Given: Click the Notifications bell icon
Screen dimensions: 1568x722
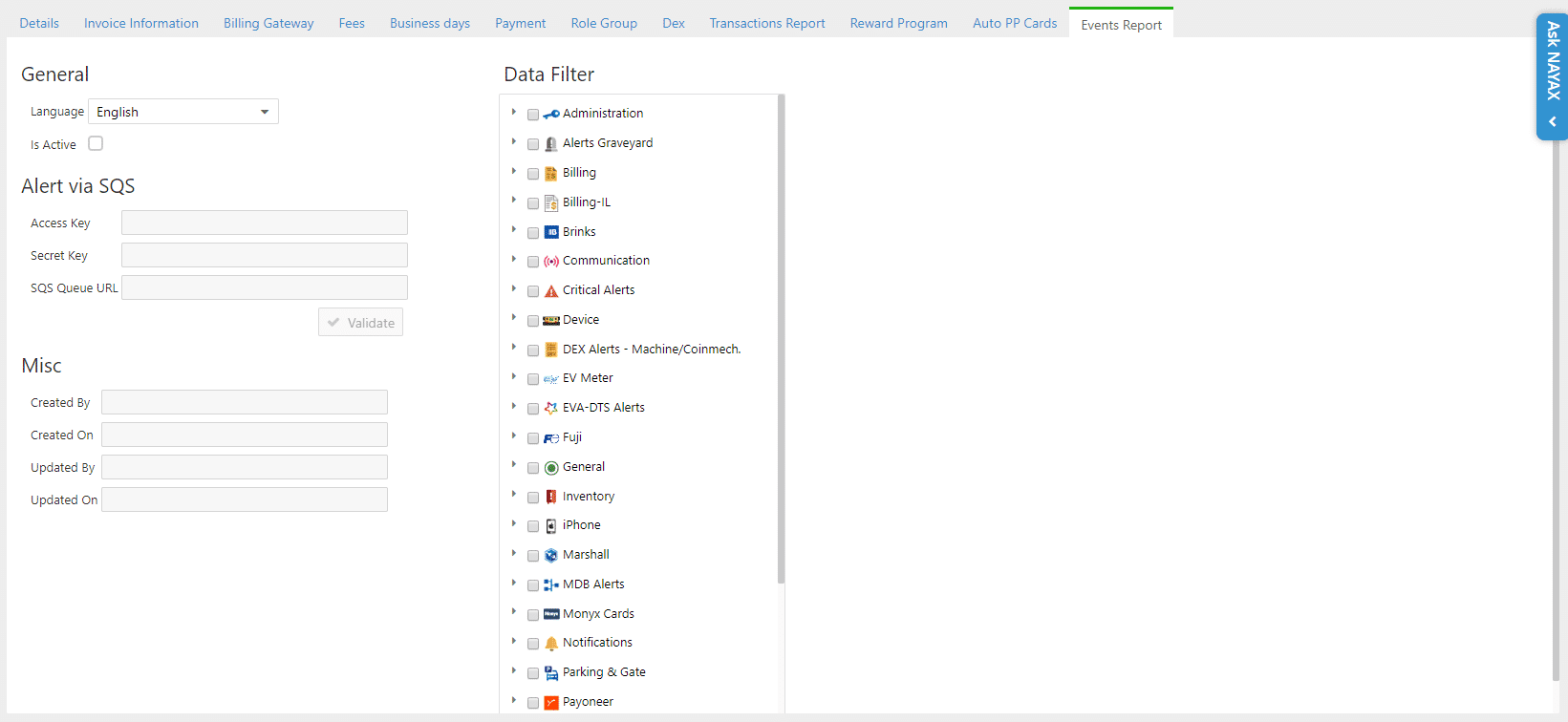Looking at the screenshot, I should (551, 644).
